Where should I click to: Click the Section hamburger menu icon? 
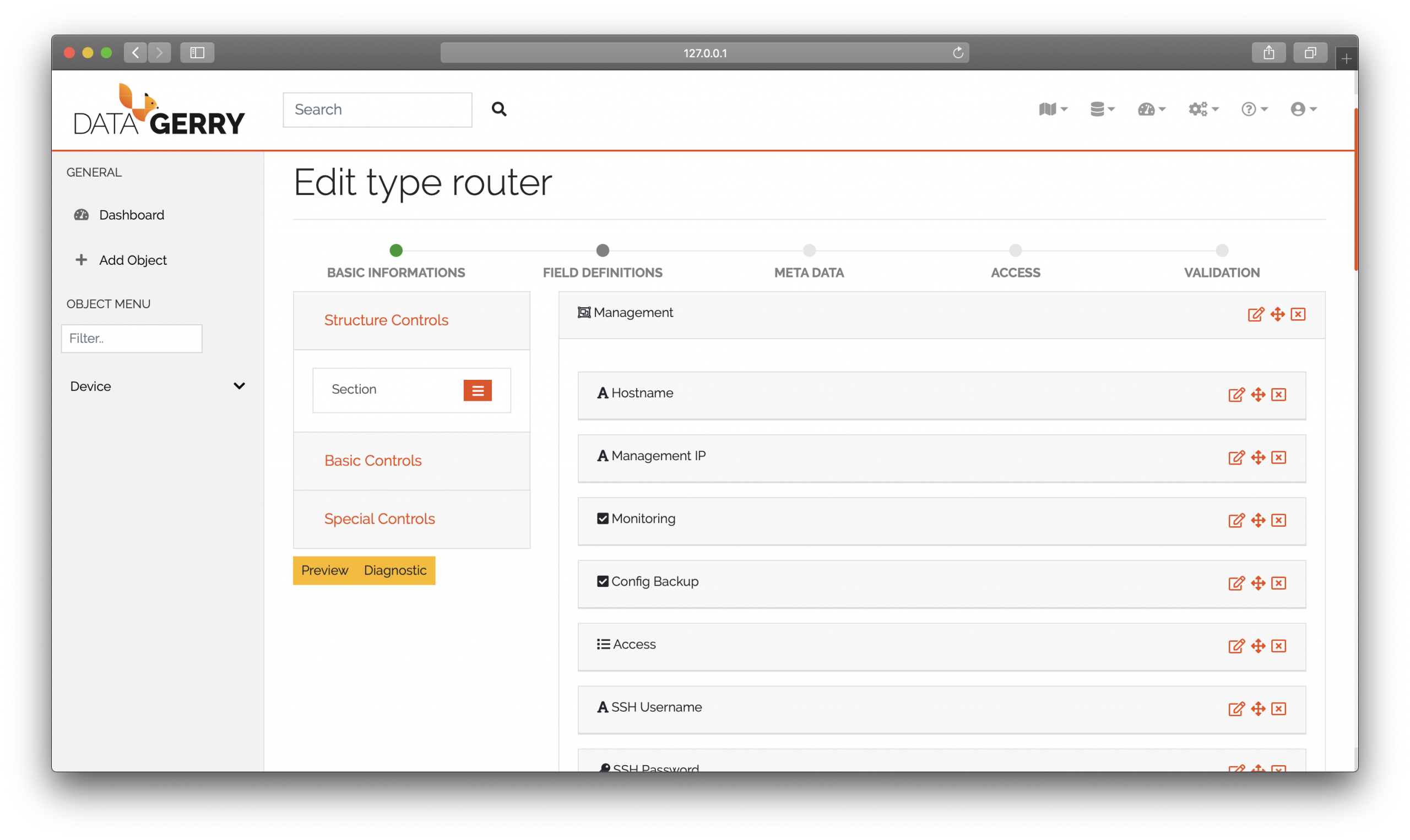[x=478, y=390]
